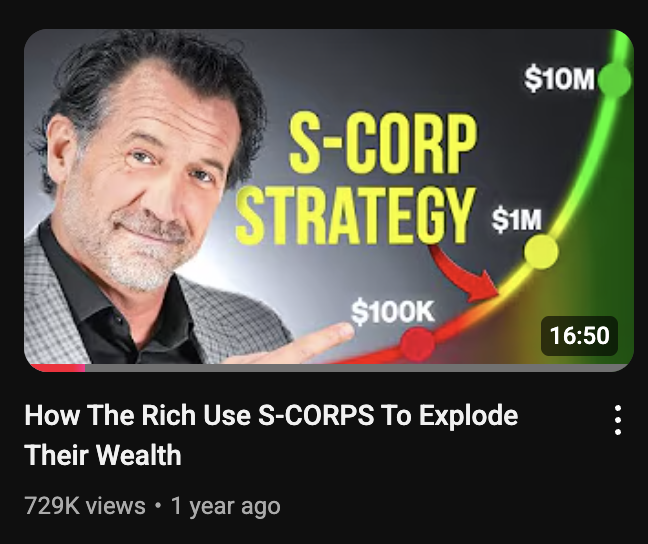This screenshot has width=648, height=544.
Task: Click the "729K views" count
Action: 85,506
